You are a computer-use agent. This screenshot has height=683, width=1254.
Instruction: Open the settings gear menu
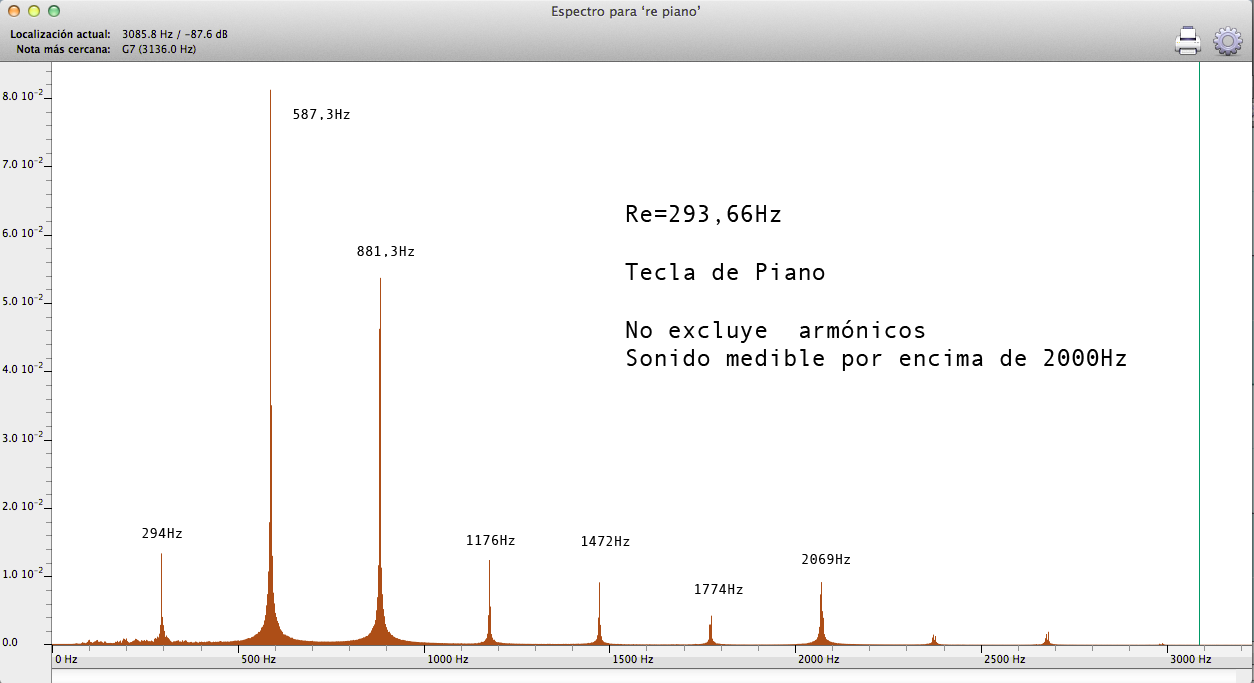[x=1227, y=41]
